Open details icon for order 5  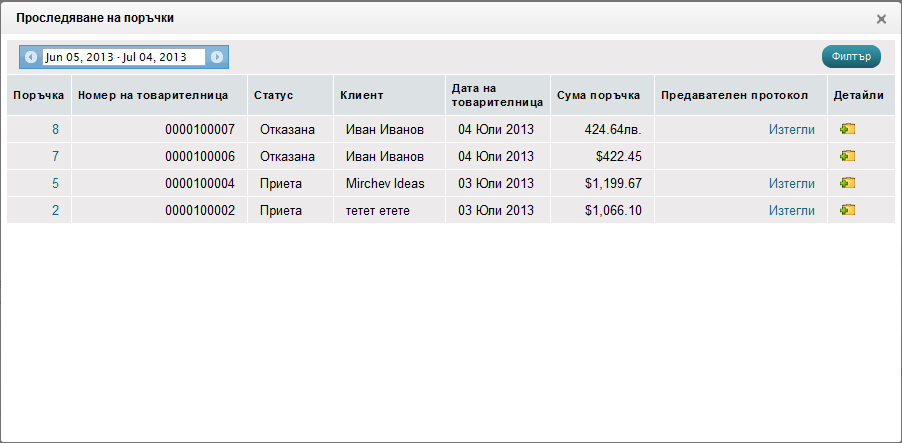[847, 183]
